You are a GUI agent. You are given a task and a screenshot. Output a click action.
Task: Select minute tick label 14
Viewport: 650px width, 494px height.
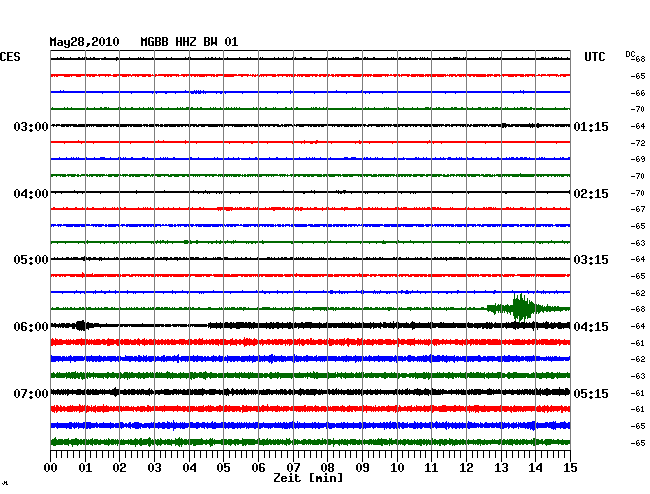tap(535, 468)
